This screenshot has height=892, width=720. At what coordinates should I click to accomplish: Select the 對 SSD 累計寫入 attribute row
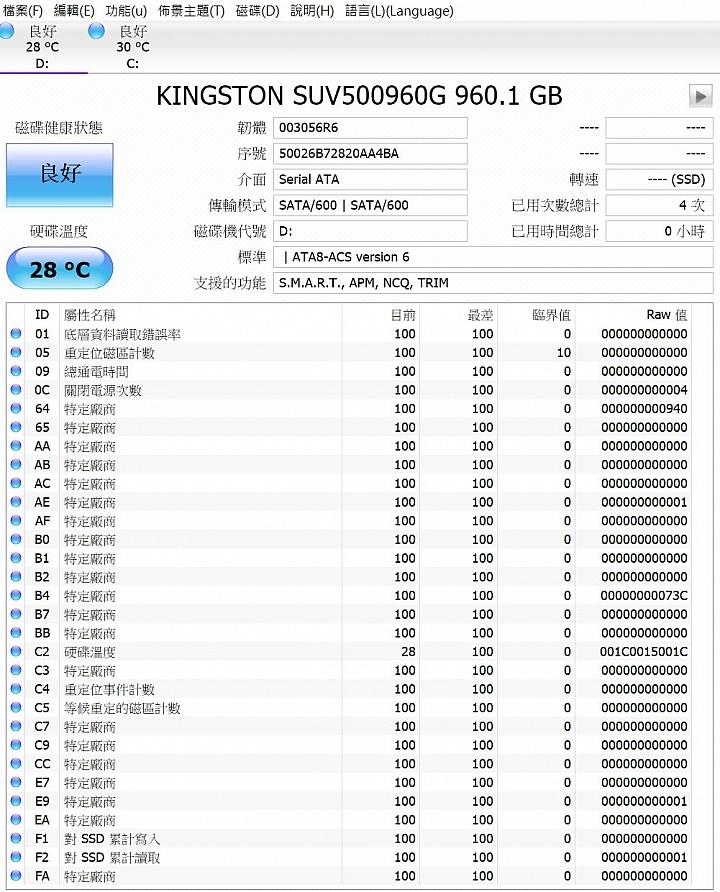coord(349,839)
